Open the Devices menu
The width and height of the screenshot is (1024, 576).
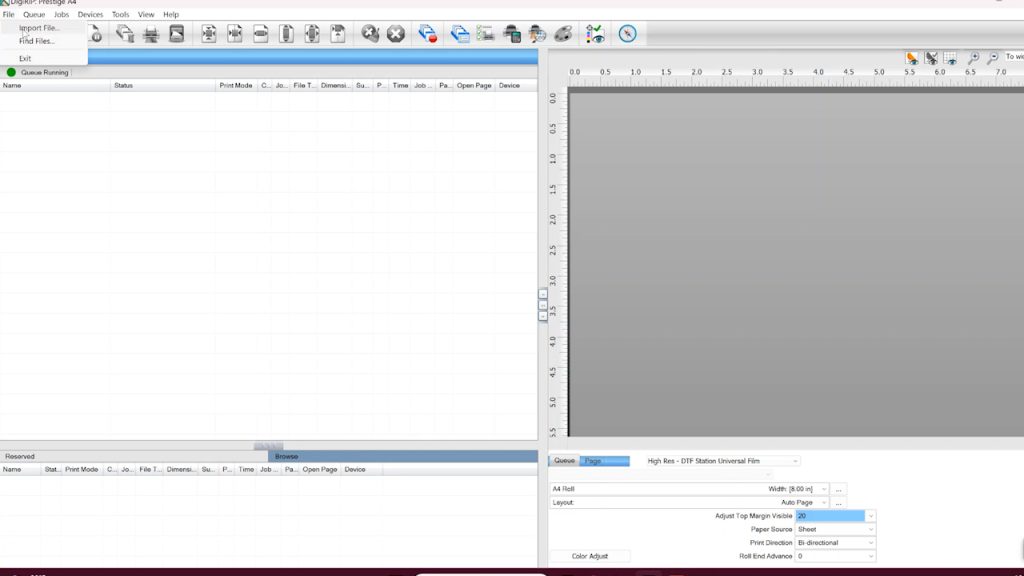pyautogui.click(x=90, y=15)
